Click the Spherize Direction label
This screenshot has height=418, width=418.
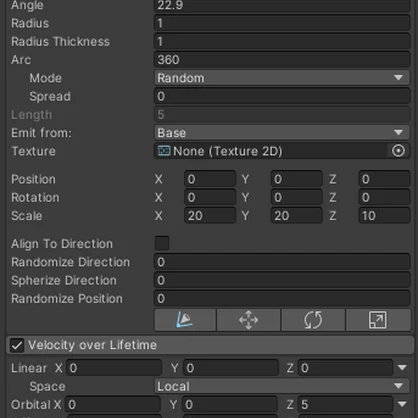(64, 280)
